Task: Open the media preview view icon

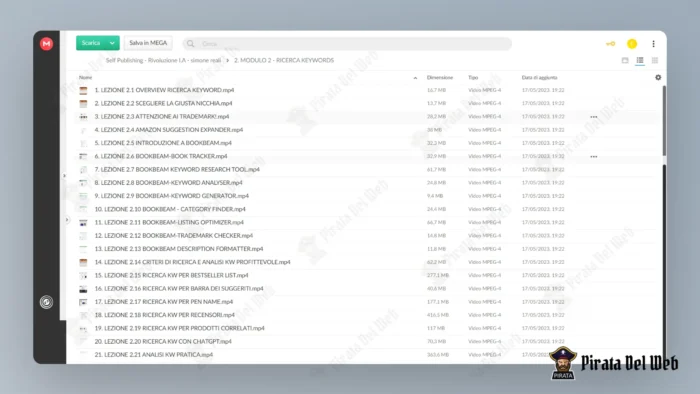Action: pos(625,60)
